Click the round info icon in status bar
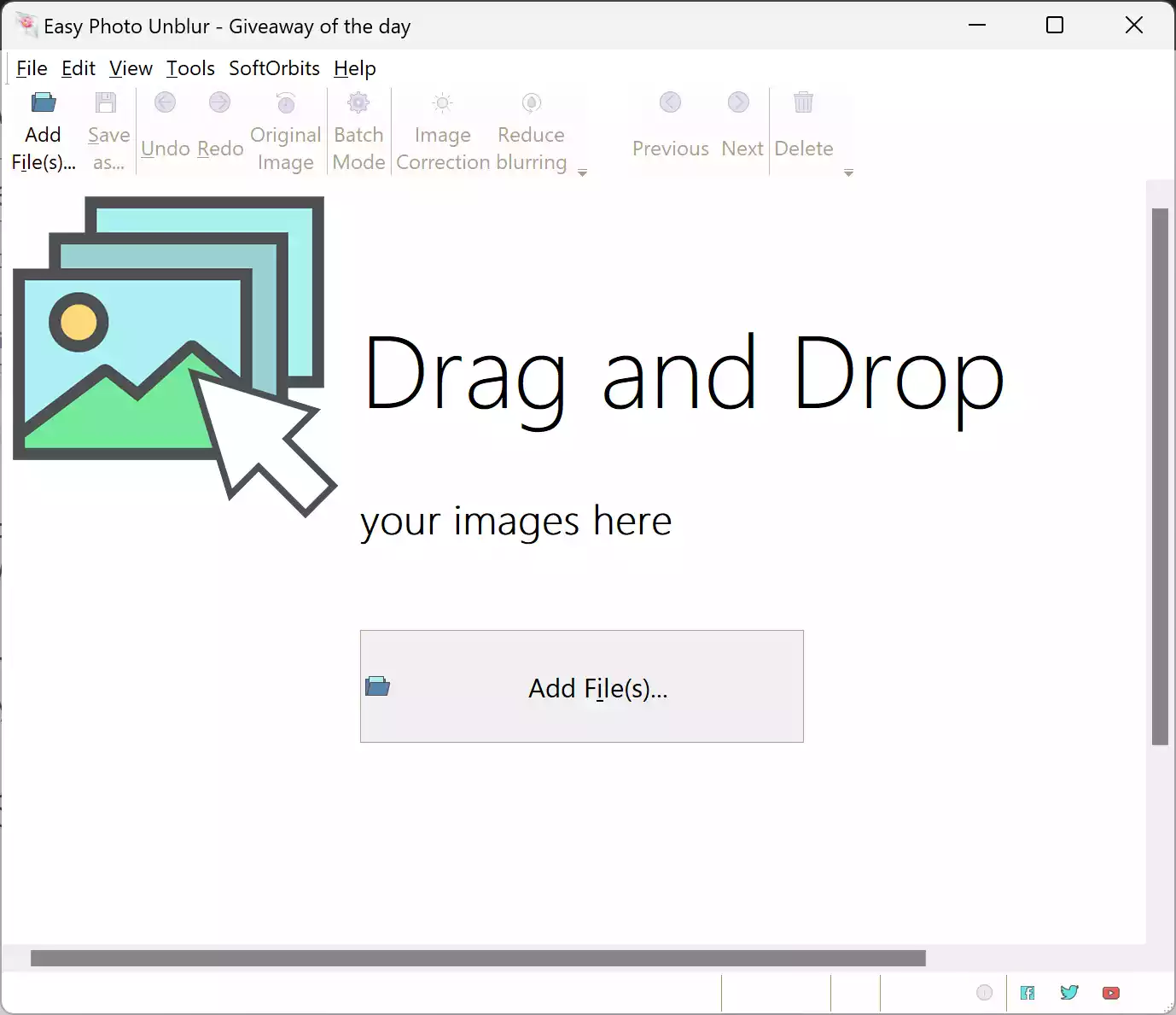Screen dimensions: 1176x1015 click(x=985, y=993)
